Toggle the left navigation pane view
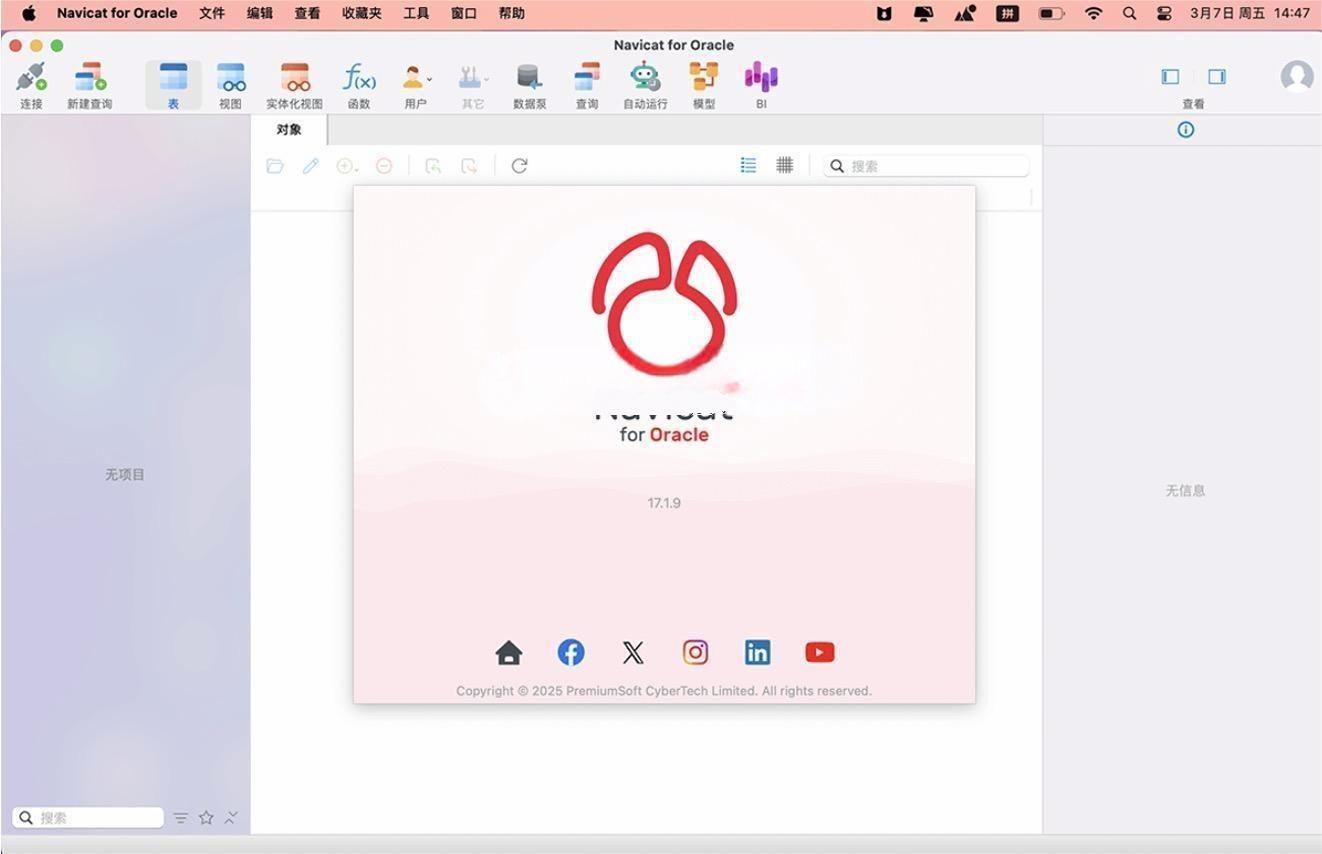1322x854 pixels. [1170, 76]
